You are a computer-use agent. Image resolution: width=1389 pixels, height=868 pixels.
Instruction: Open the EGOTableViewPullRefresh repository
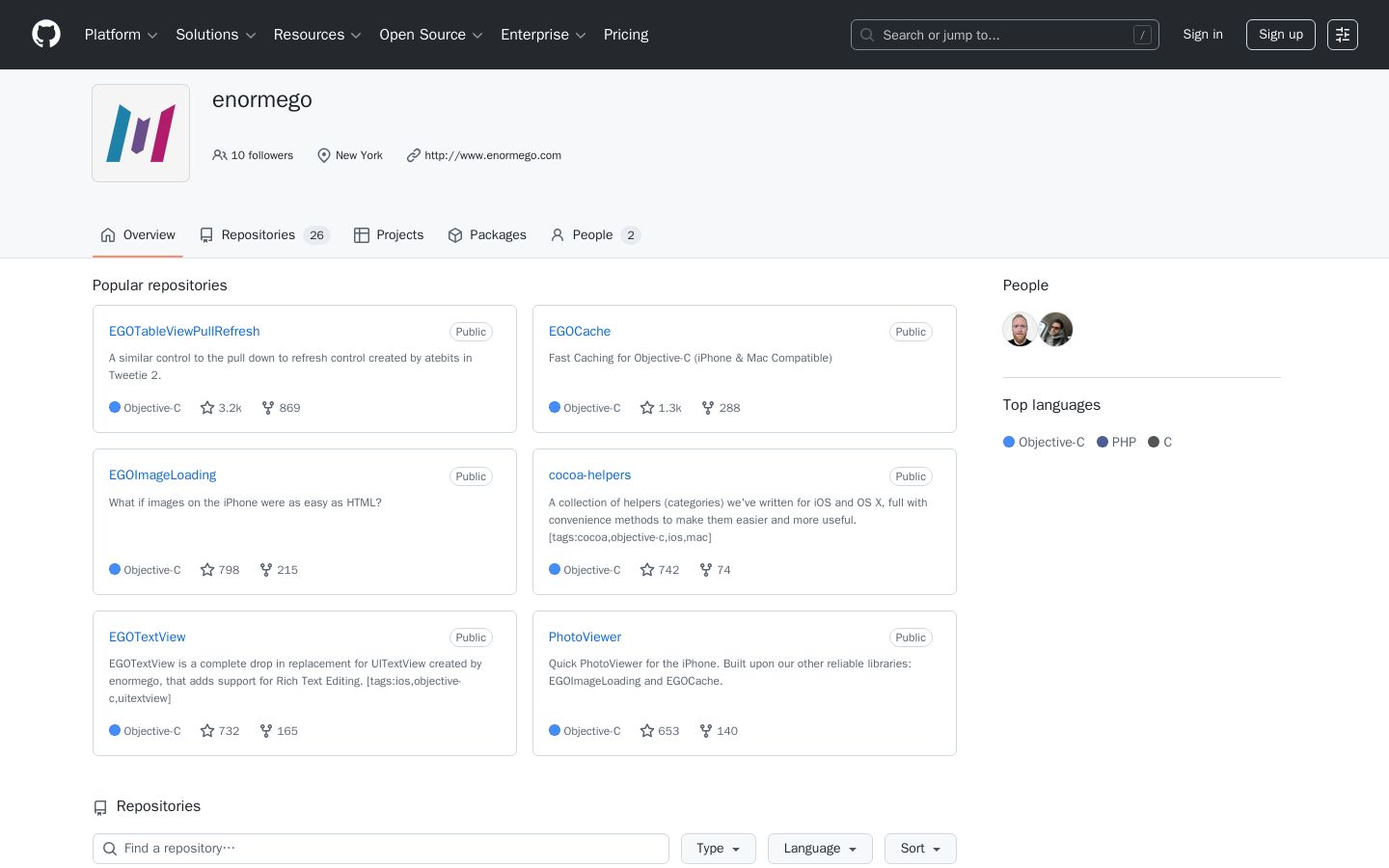point(184,331)
